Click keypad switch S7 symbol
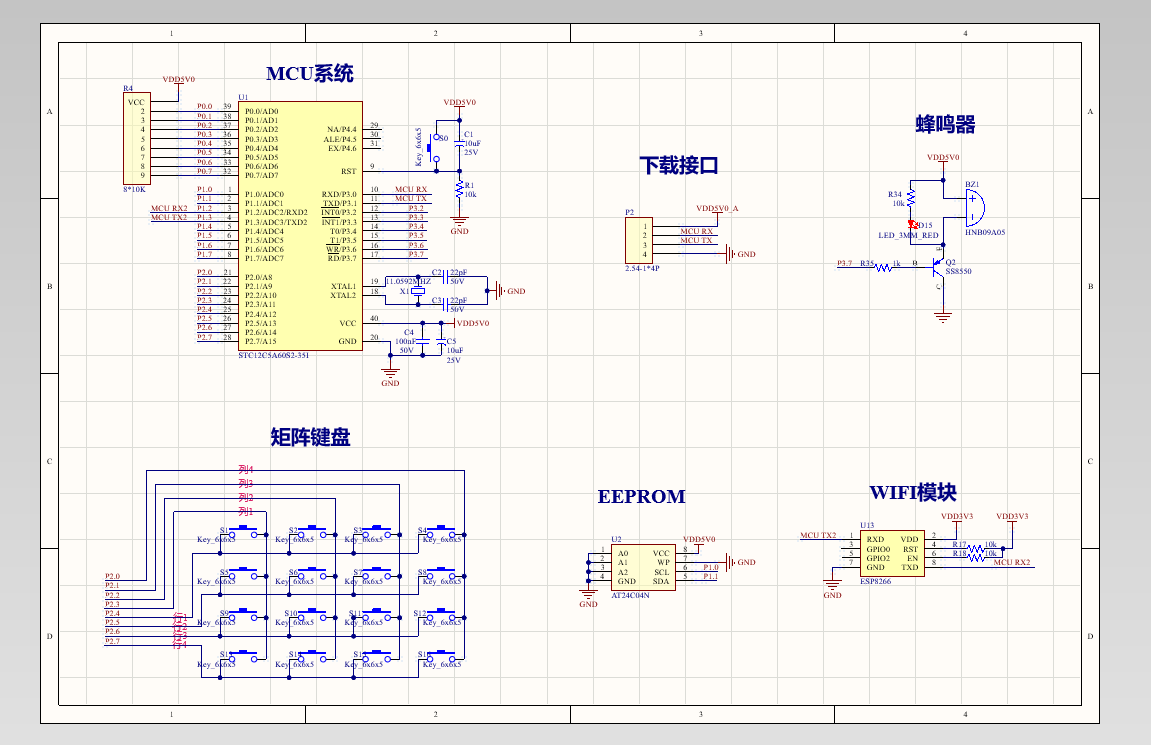1151x745 pixels. (x=377, y=573)
